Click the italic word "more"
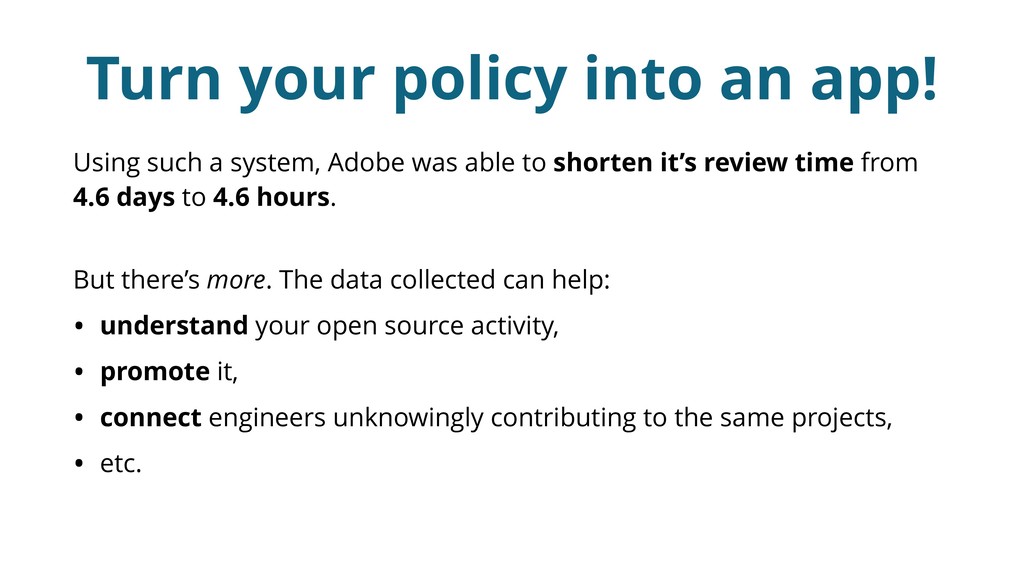The height and width of the screenshot is (576, 1024). click(236, 280)
